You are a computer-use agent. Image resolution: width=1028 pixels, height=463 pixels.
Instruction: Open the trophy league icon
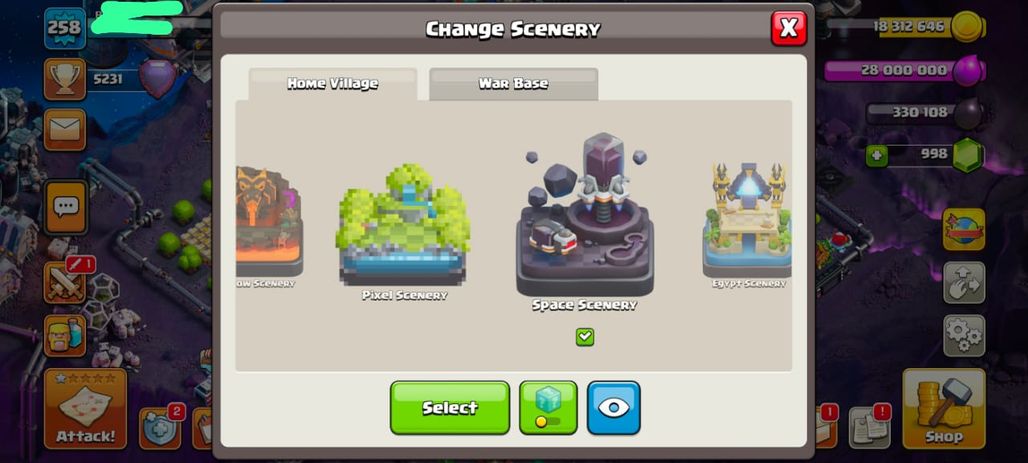(65, 79)
